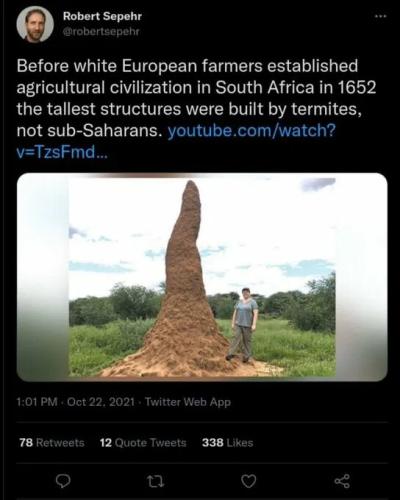Open the Twitter Web App source label
The width and height of the screenshot is (400, 500).
pyautogui.click(x=188, y=402)
